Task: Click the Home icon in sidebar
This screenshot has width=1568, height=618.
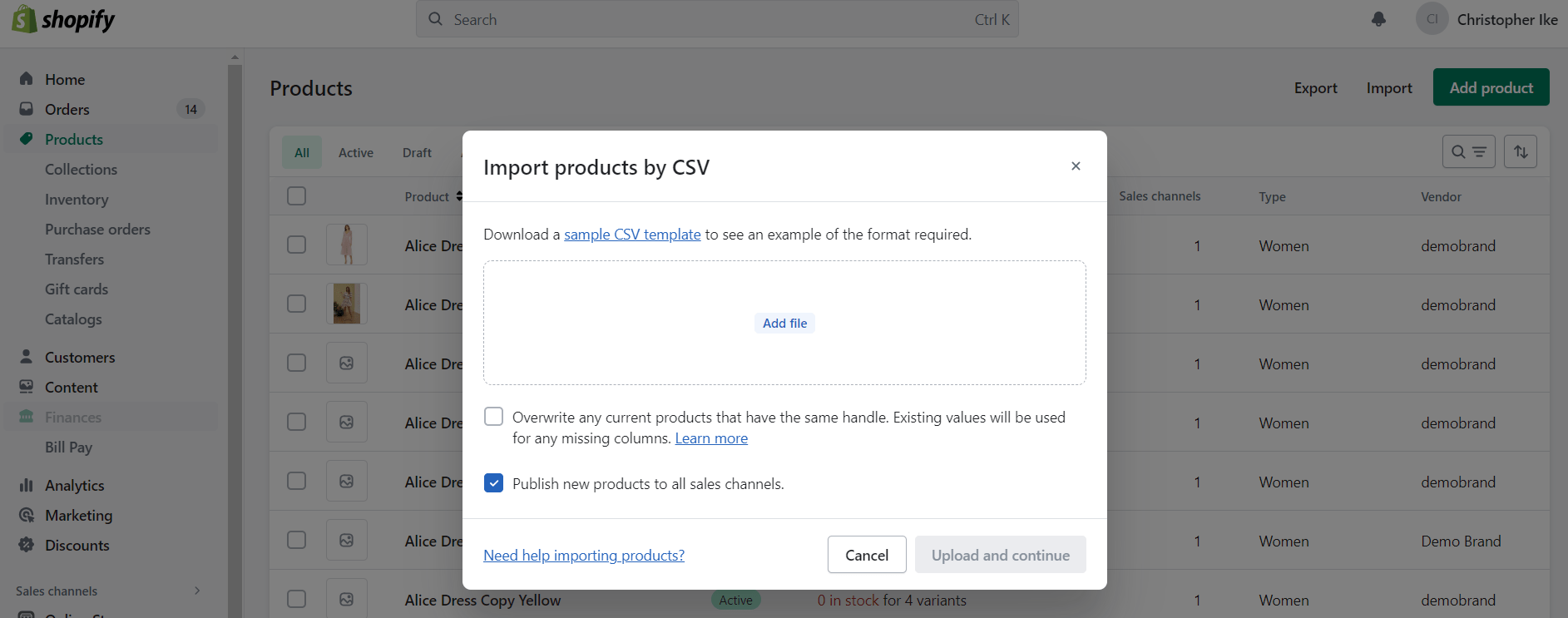Action: [27, 79]
